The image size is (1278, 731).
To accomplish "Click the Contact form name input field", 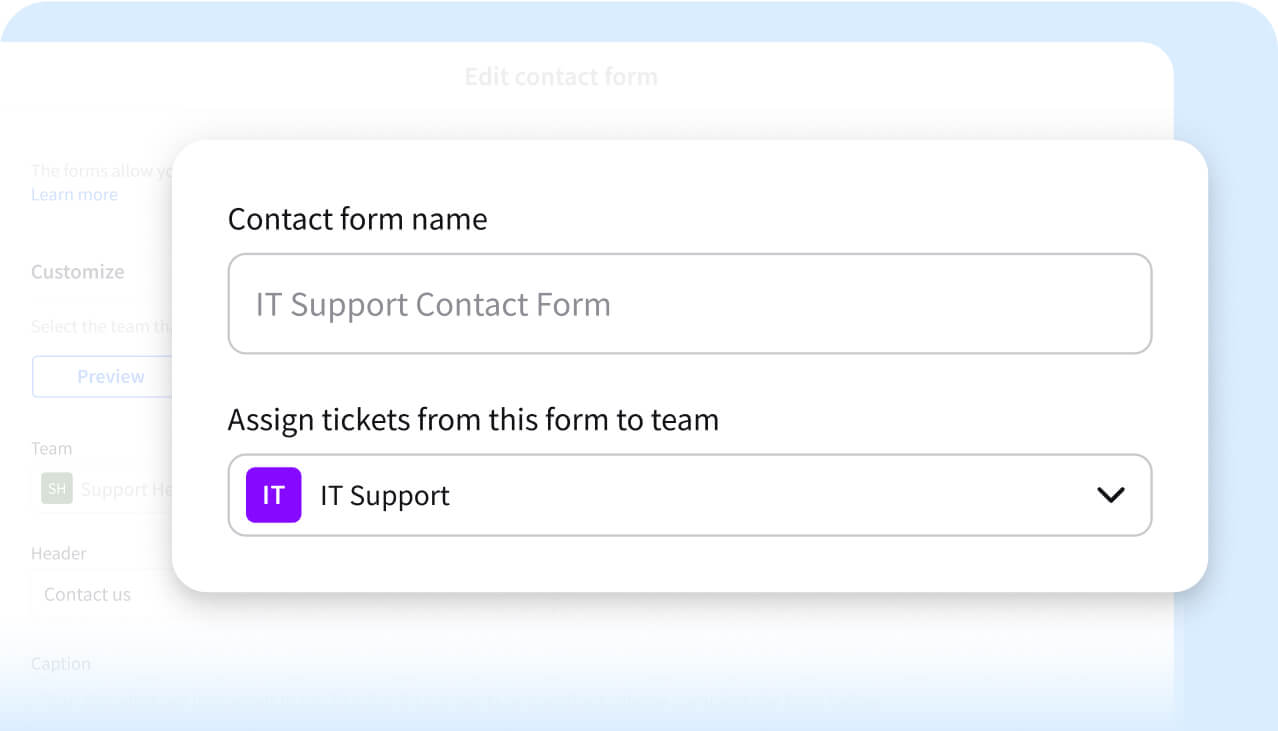I will 690,303.
